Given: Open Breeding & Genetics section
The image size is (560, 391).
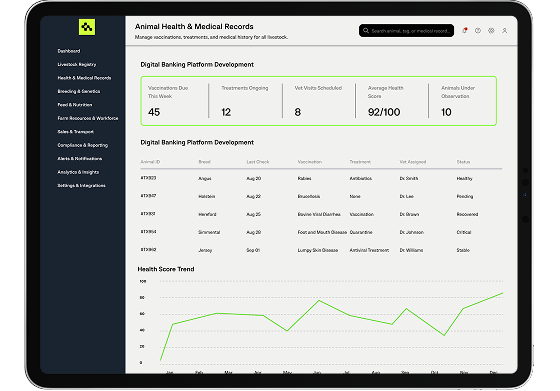Looking at the screenshot, I should tap(79, 91).
